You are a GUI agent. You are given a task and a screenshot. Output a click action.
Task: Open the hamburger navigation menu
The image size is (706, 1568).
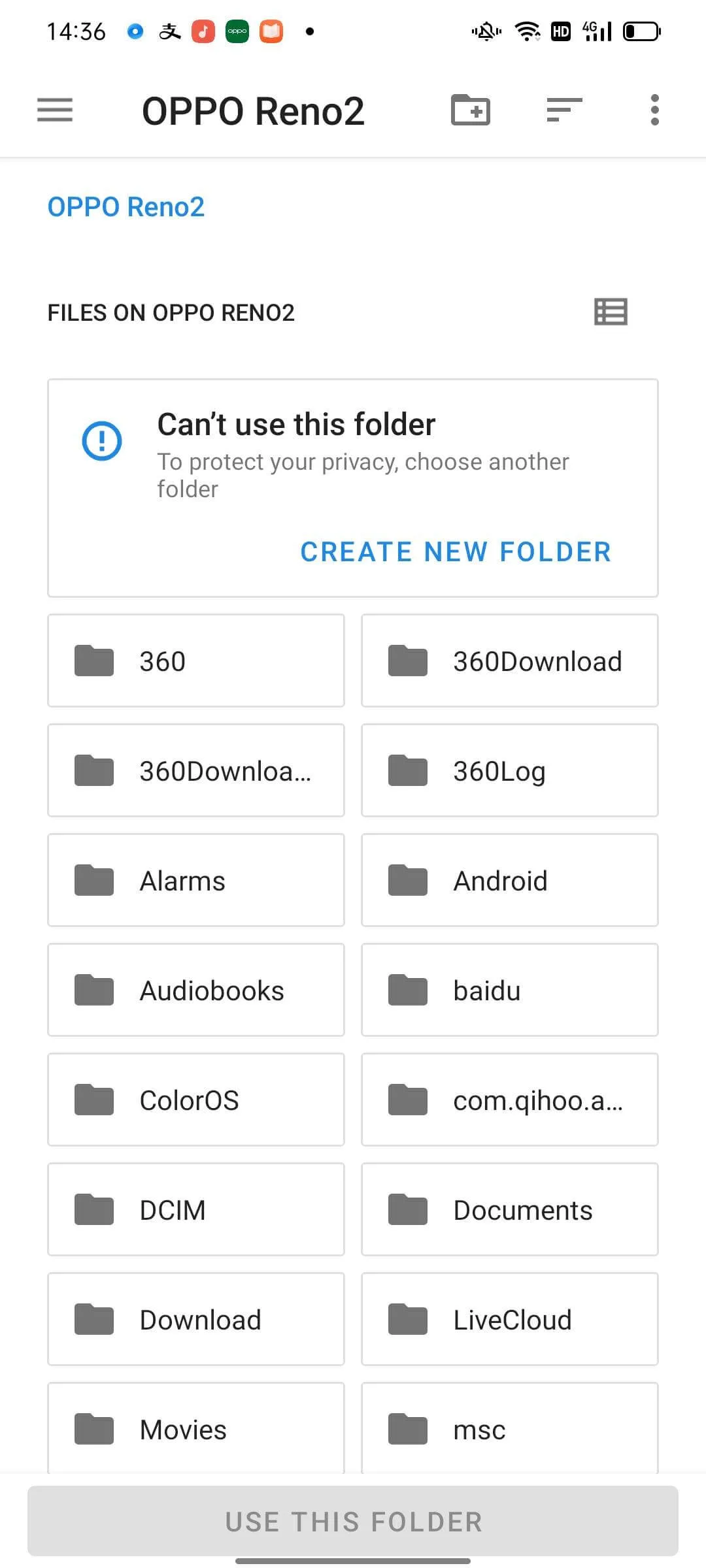click(55, 110)
